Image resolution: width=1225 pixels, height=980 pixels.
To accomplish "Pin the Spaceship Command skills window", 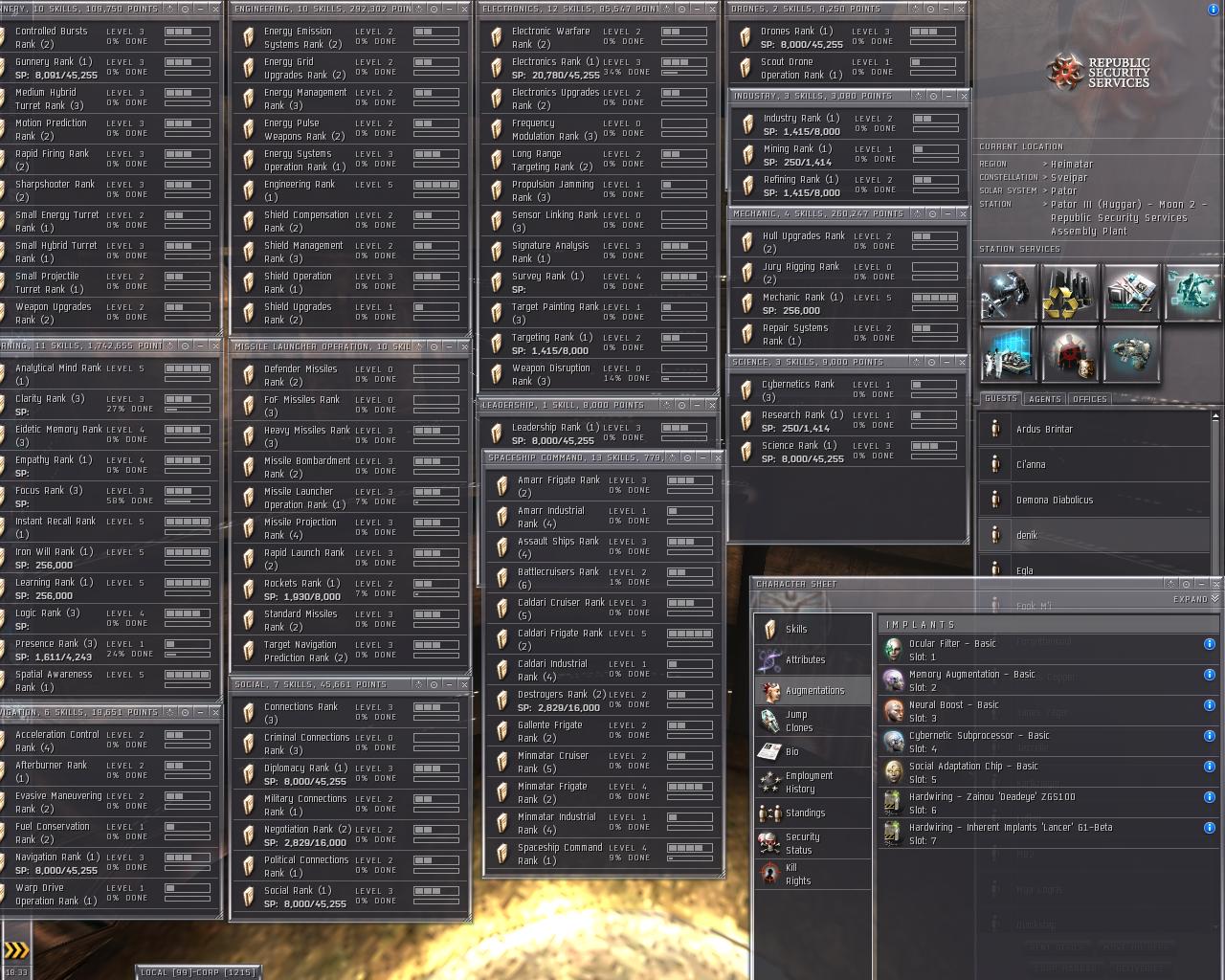I will pos(670,458).
